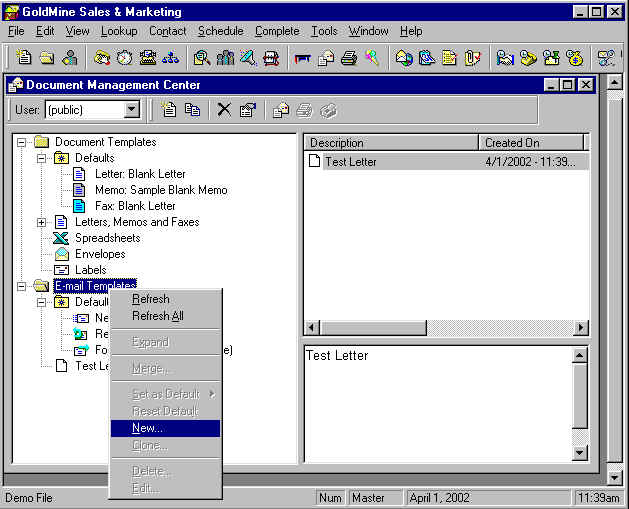Select the Envelopes tree item

pyautogui.click(x=100, y=254)
